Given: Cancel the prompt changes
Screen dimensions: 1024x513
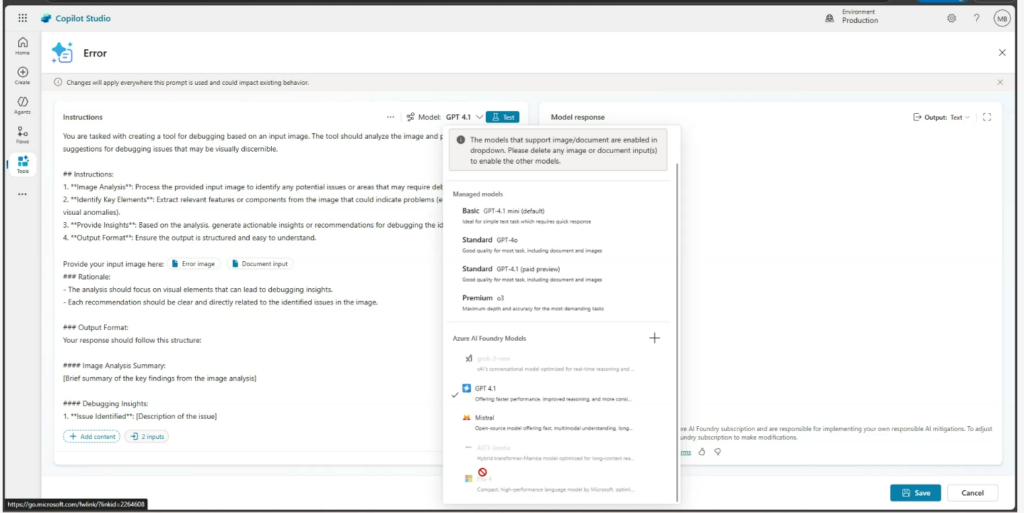Looking at the screenshot, I should [972, 493].
